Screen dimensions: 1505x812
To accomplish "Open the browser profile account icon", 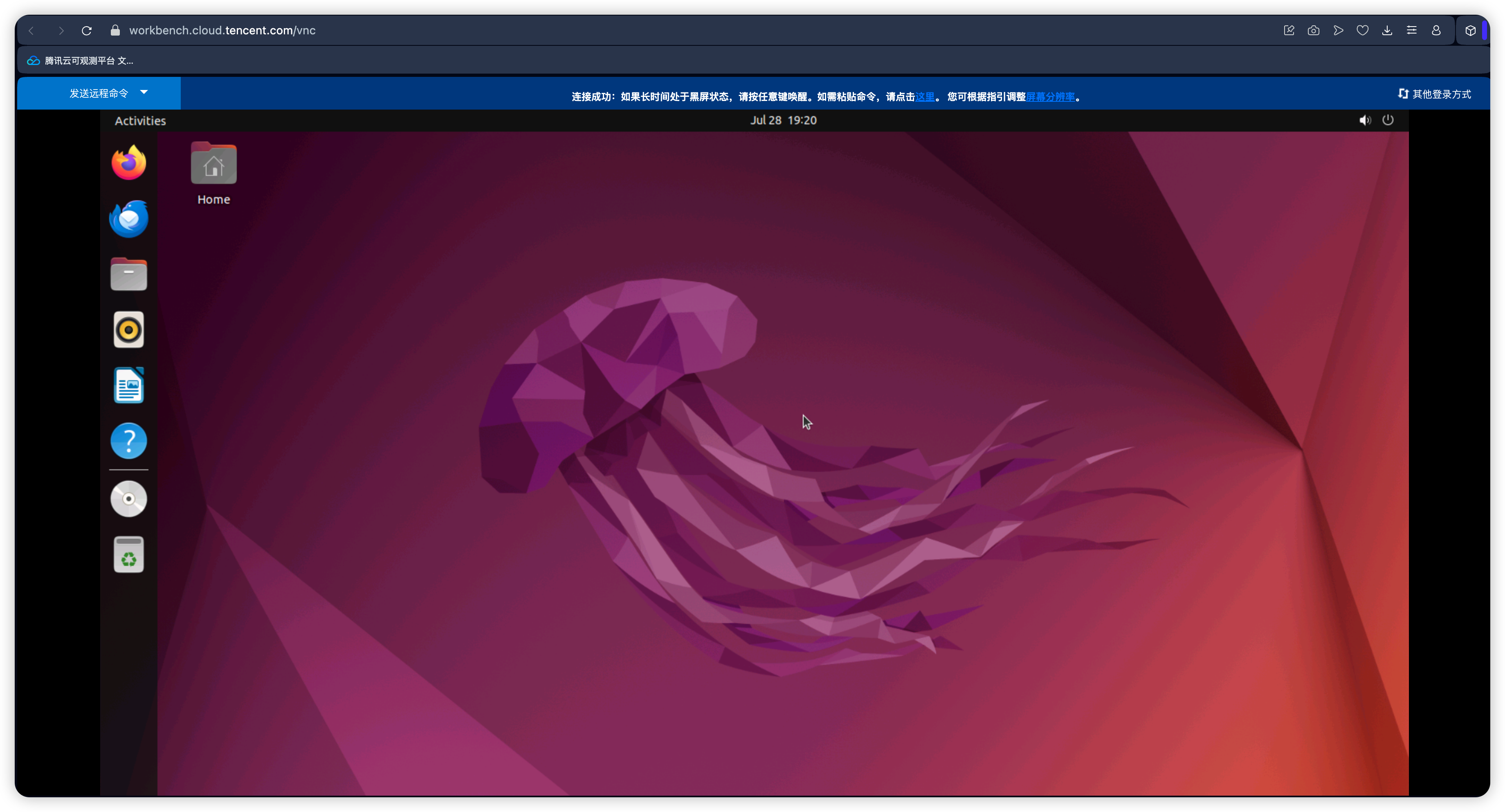I will pos(1435,30).
